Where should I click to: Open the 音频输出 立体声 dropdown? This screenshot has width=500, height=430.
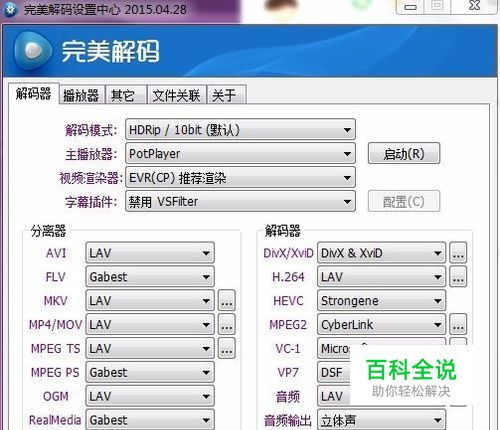[381, 420]
